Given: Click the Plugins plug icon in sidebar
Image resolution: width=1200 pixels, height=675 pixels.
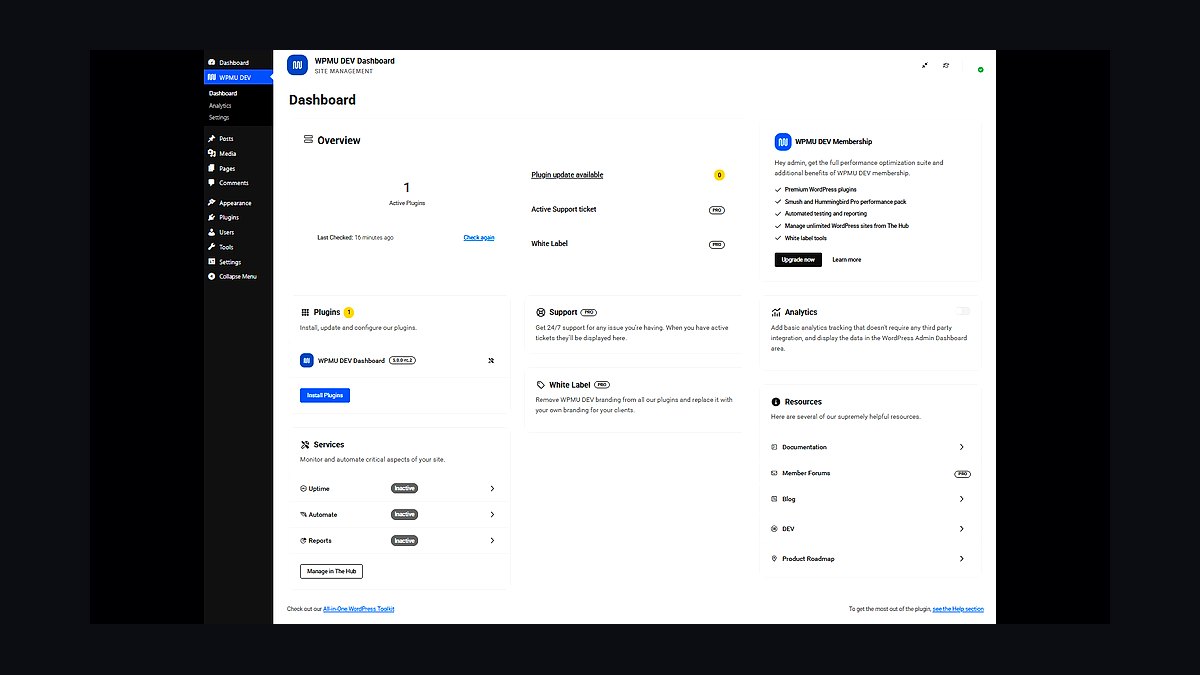Looking at the screenshot, I should click(x=211, y=217).
